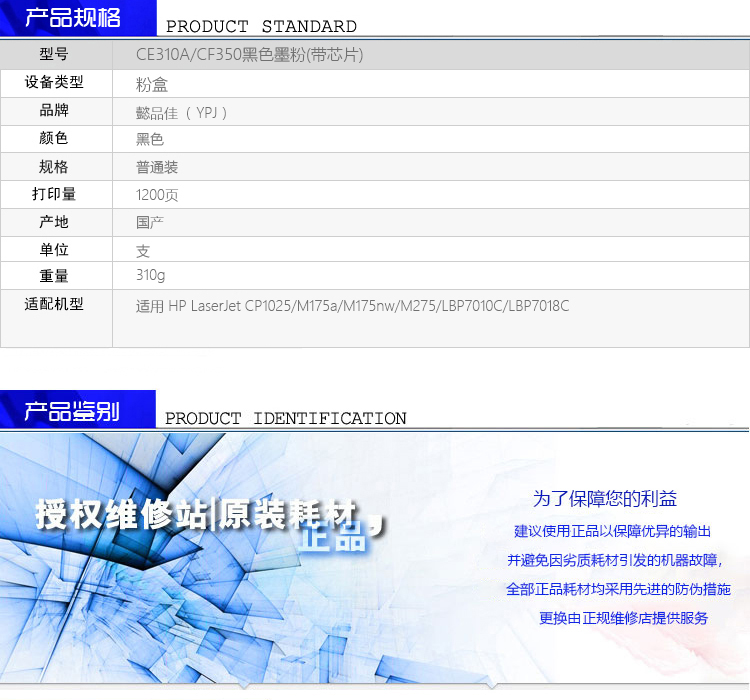Select the 产地 label cell
The width and height of the screenshot is (750, 700).
pyautogui.click(x=56, y=222)
